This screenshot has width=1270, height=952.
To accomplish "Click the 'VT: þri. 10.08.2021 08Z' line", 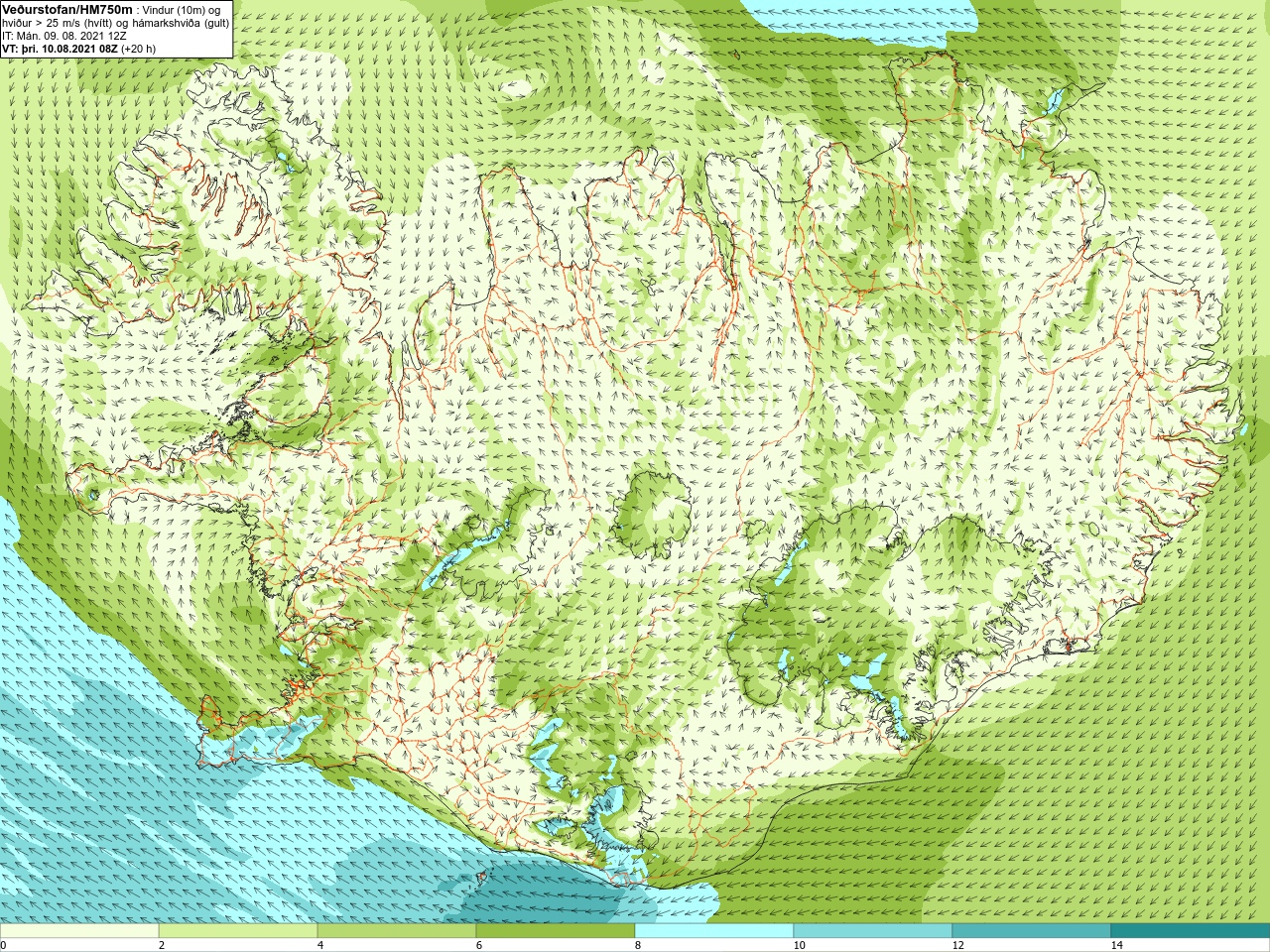I will point(61,48).
